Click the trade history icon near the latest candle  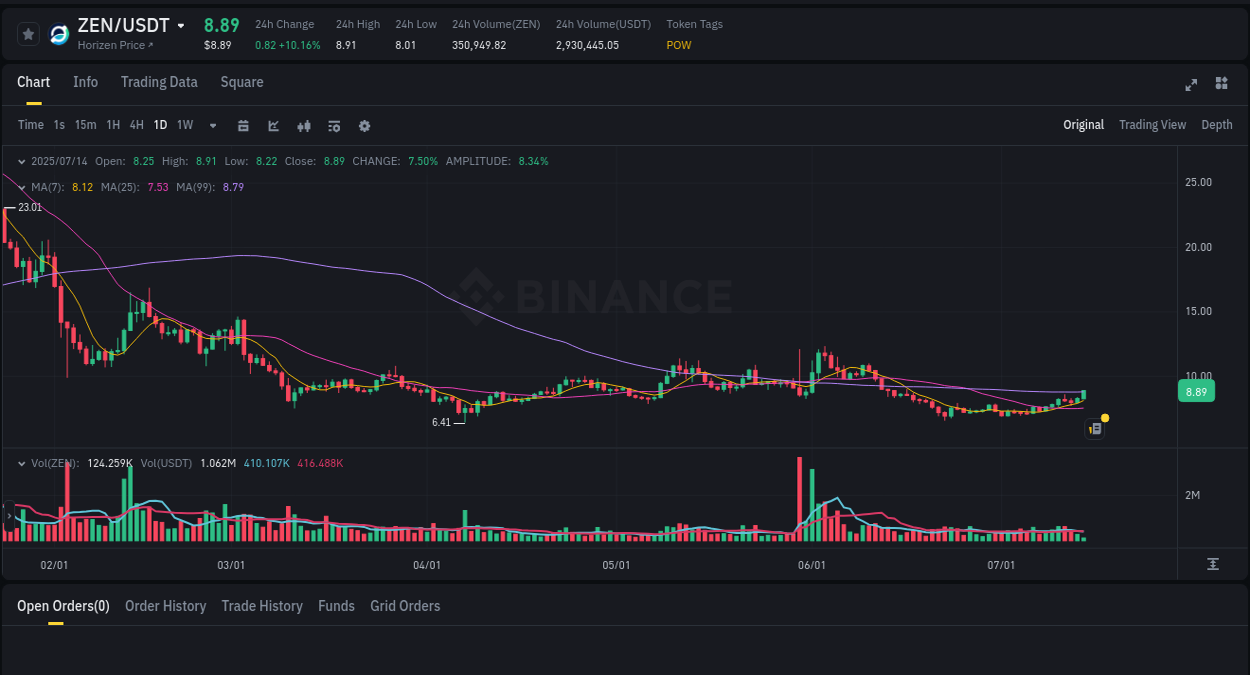[x=1093, y=427]
